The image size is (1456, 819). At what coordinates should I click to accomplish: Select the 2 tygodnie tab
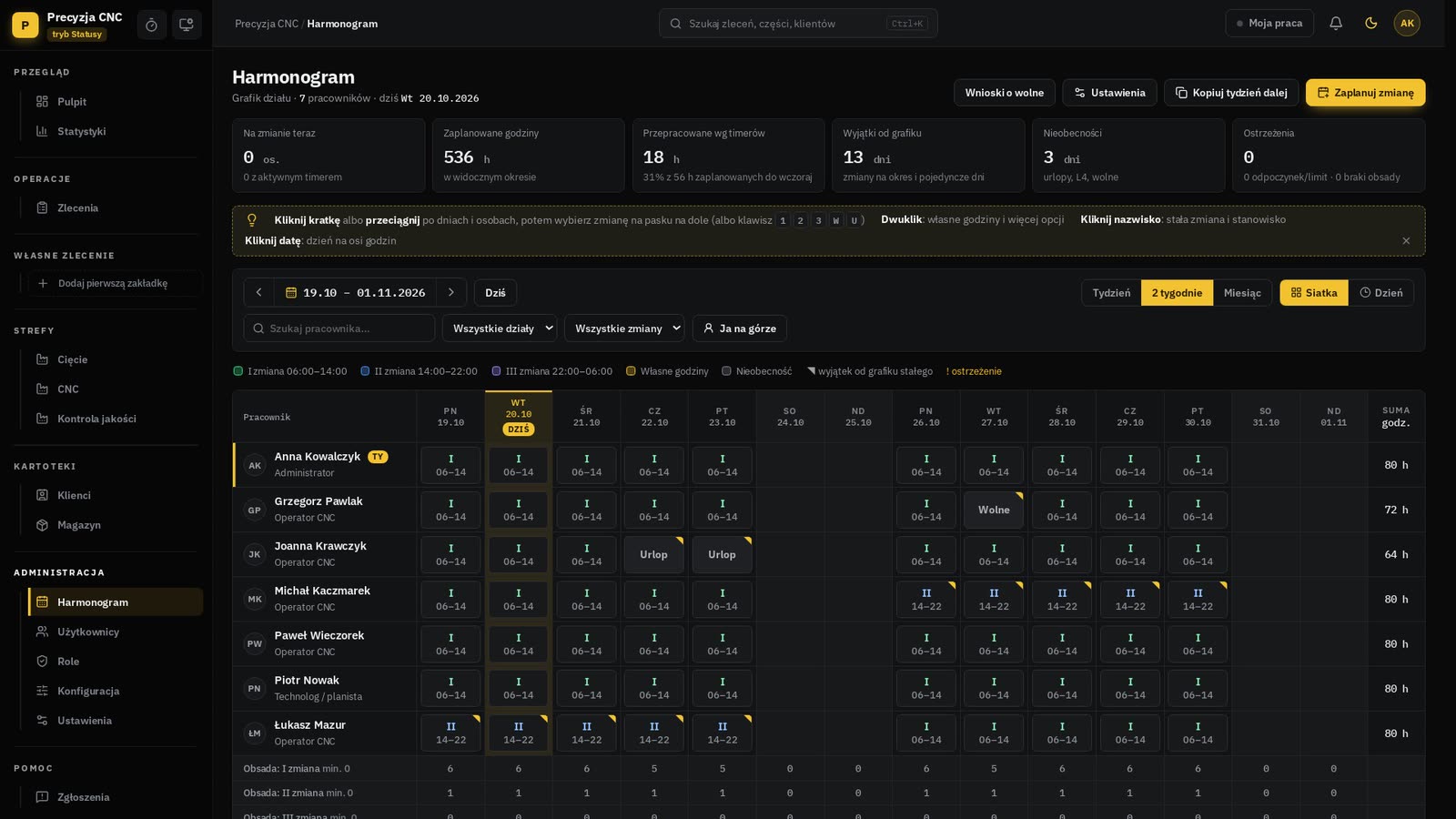[x=1177, y=293]
